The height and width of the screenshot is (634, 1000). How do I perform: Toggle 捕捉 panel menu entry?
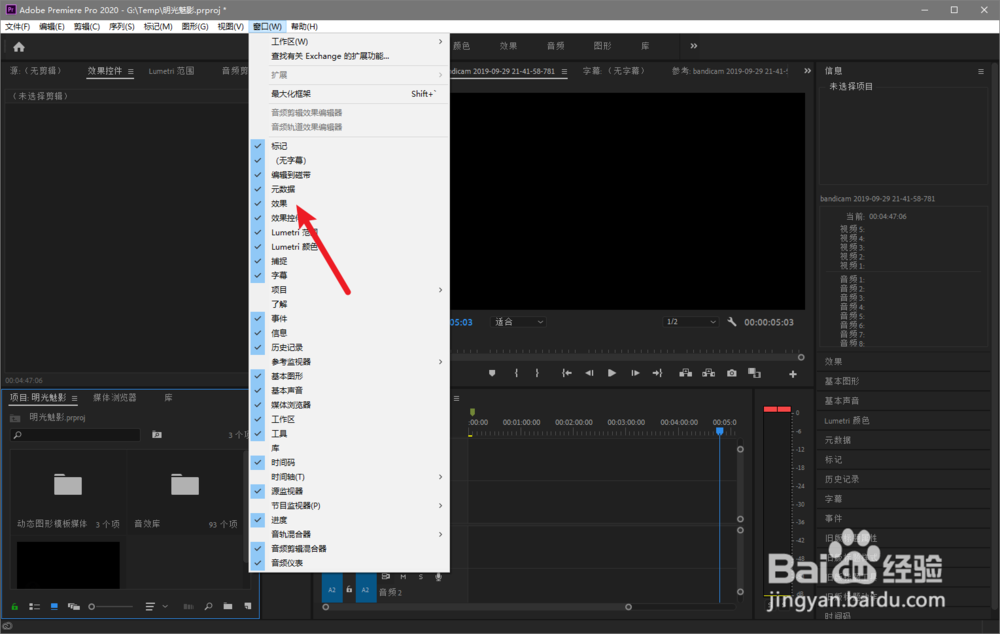coord(349,261)
